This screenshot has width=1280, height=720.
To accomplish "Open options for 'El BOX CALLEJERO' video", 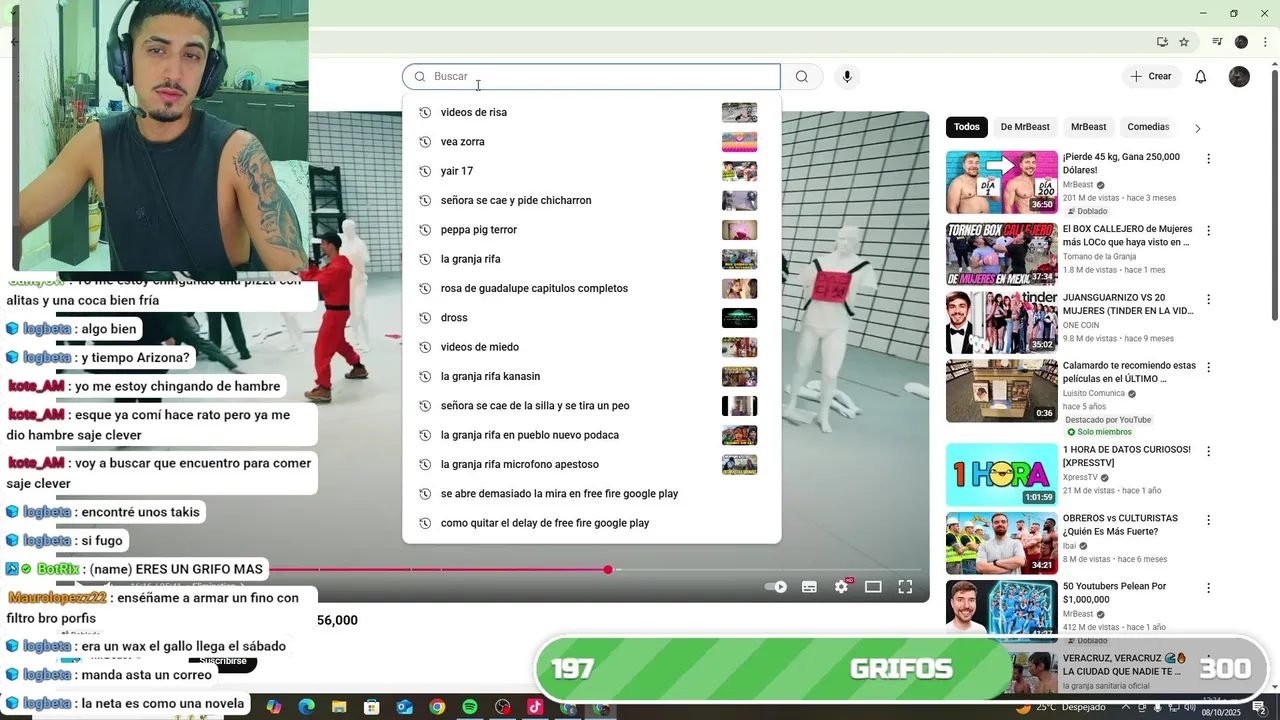I will click(1208, 231).
